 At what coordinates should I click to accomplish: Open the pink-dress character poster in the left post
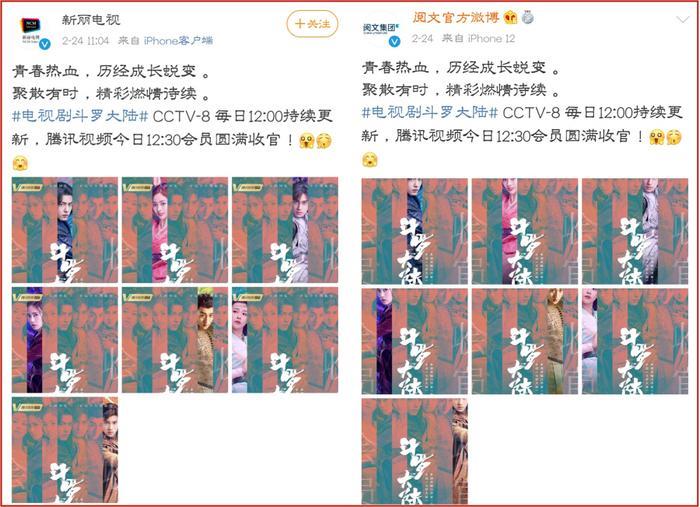point(175,230)
